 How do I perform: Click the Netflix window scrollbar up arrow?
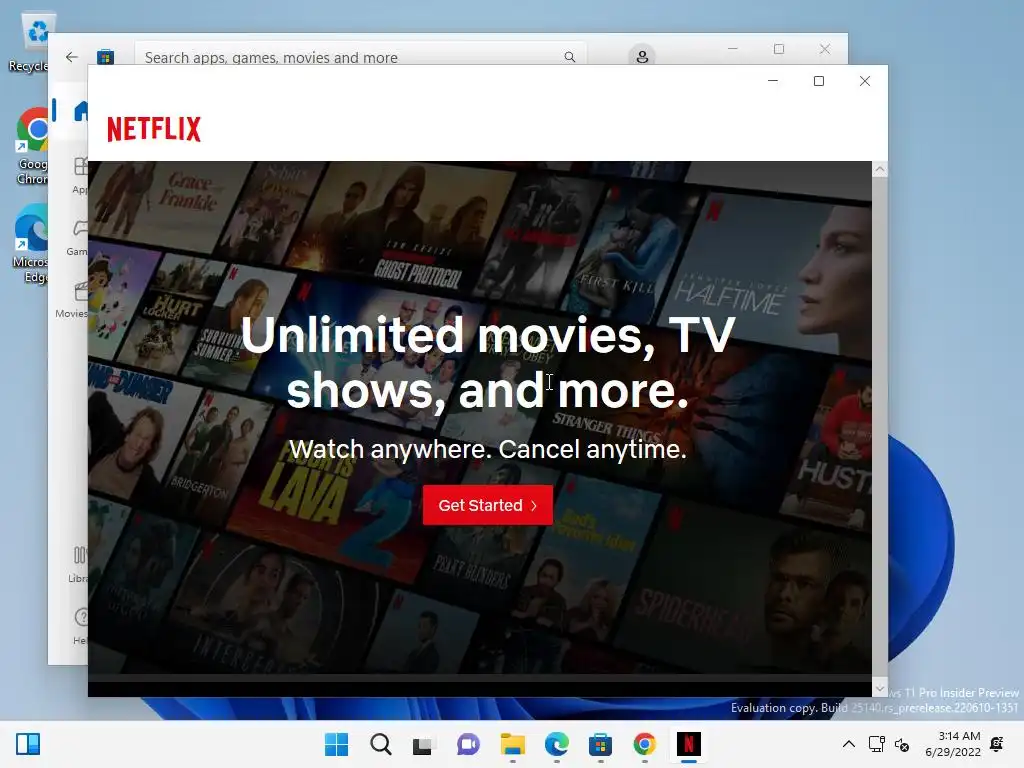tap(880, 170)
